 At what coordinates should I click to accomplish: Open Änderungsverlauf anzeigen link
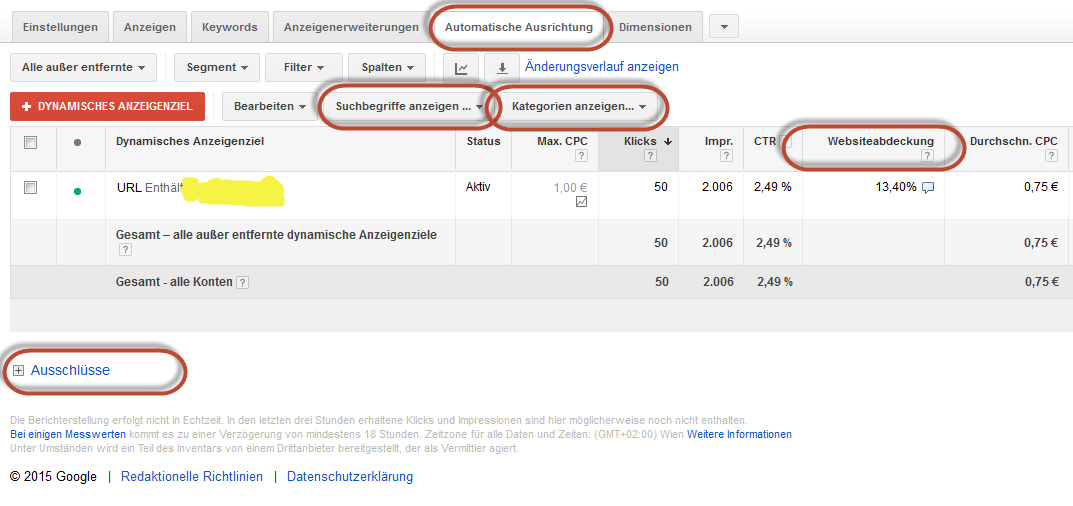602,67
